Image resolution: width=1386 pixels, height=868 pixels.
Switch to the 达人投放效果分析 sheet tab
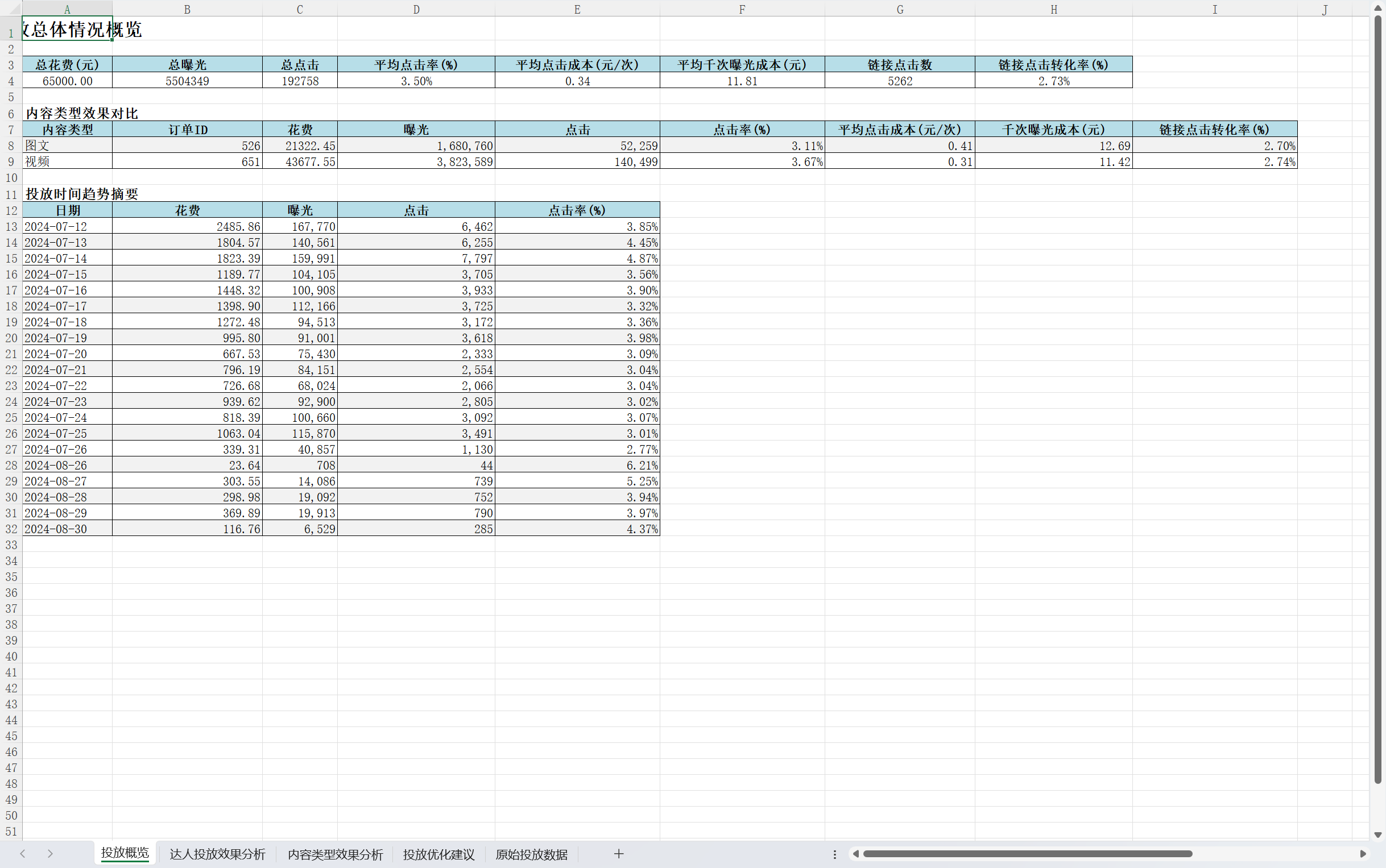[x=217, y=854]
